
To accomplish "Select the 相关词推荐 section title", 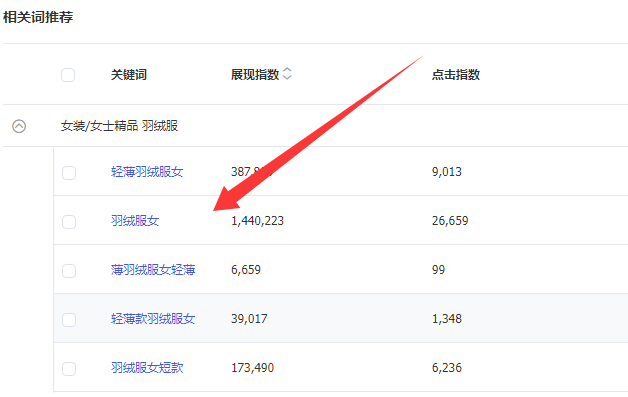I will [x=38, y=17].
